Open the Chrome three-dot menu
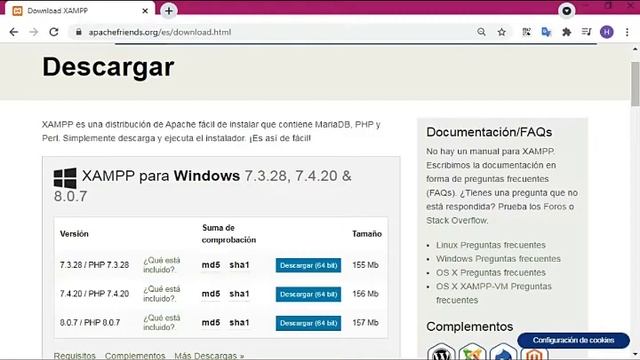Viewport: 640px width, 360px height. 627,32
